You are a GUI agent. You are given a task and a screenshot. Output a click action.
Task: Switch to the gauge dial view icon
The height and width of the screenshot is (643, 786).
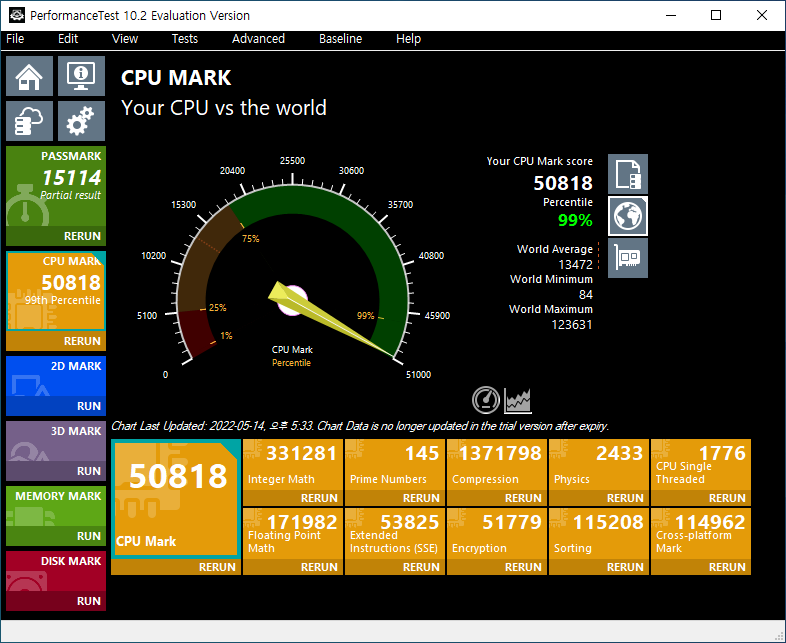point(486,400)
